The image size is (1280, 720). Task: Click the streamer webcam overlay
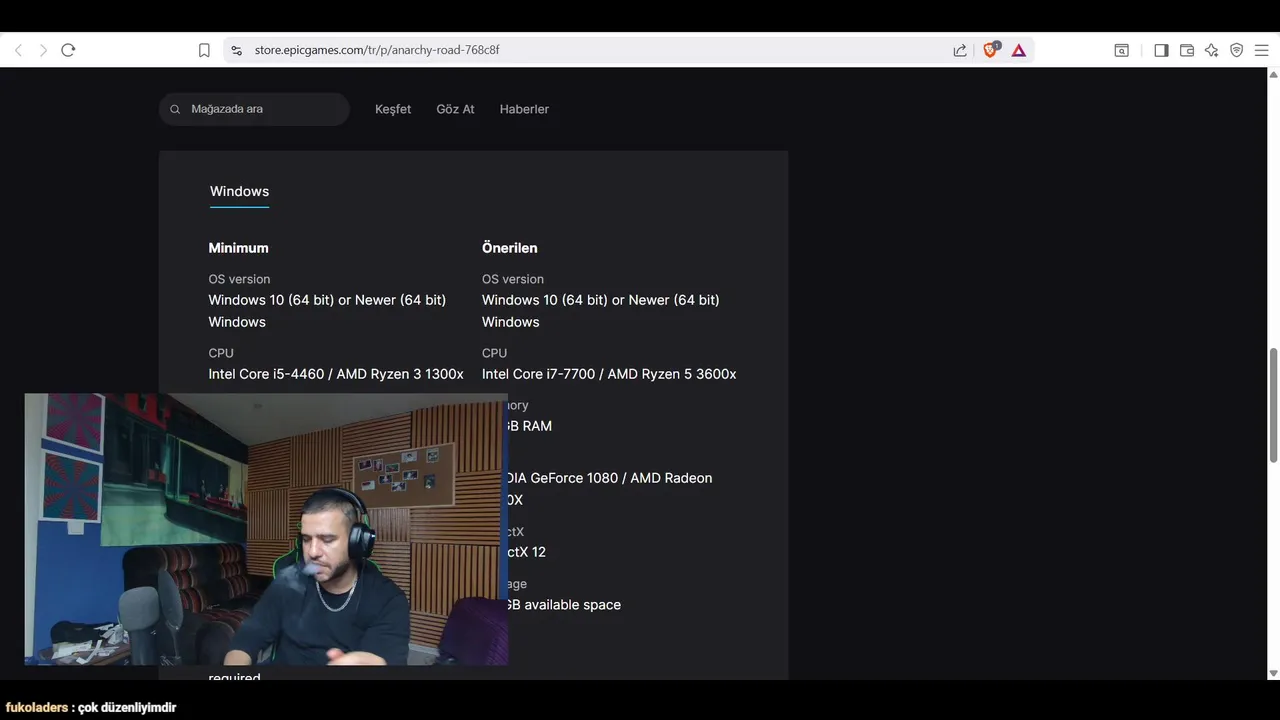pyautogui.click(x=266, y=529)
